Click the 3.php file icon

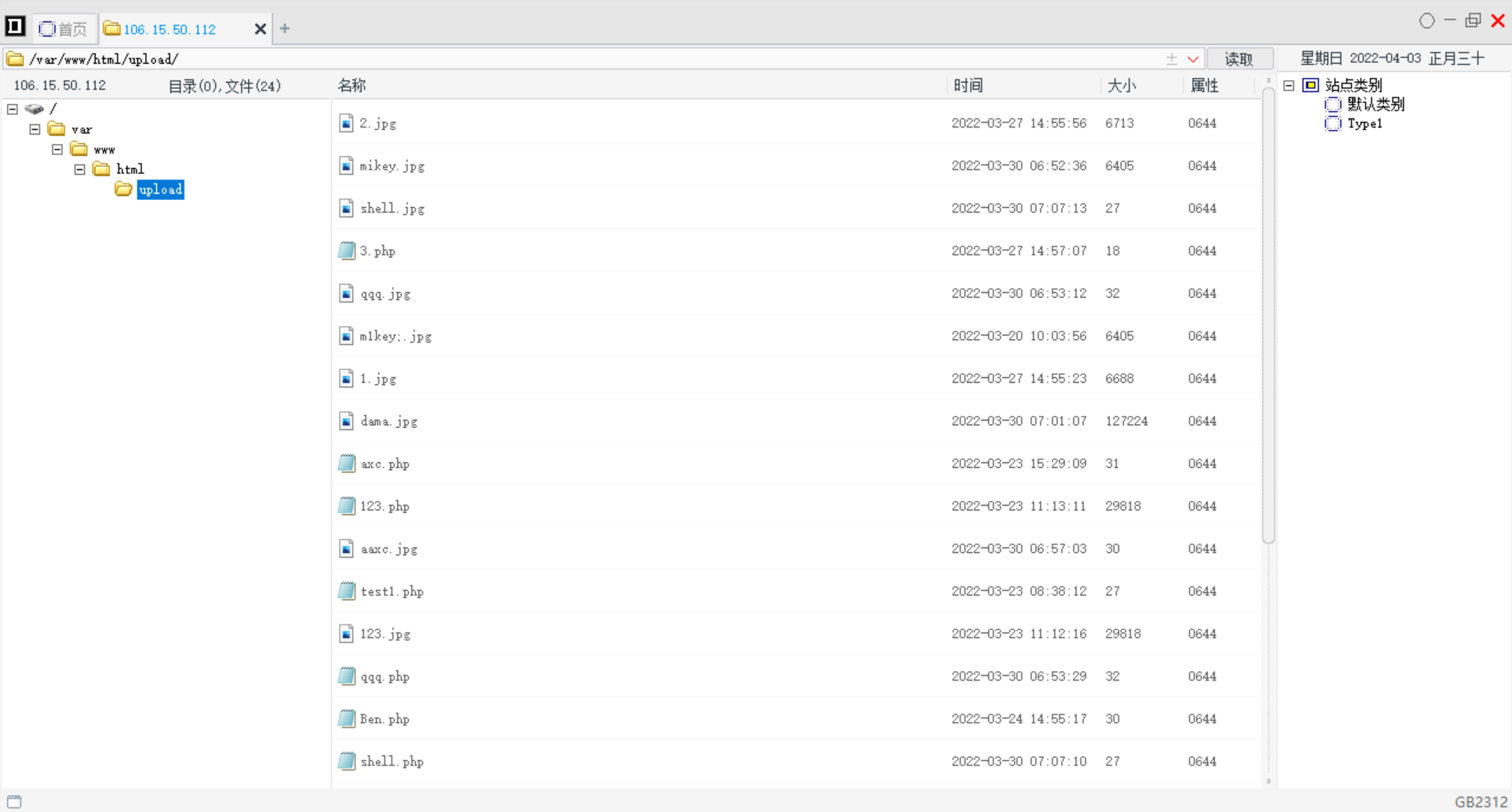(347, 250)
